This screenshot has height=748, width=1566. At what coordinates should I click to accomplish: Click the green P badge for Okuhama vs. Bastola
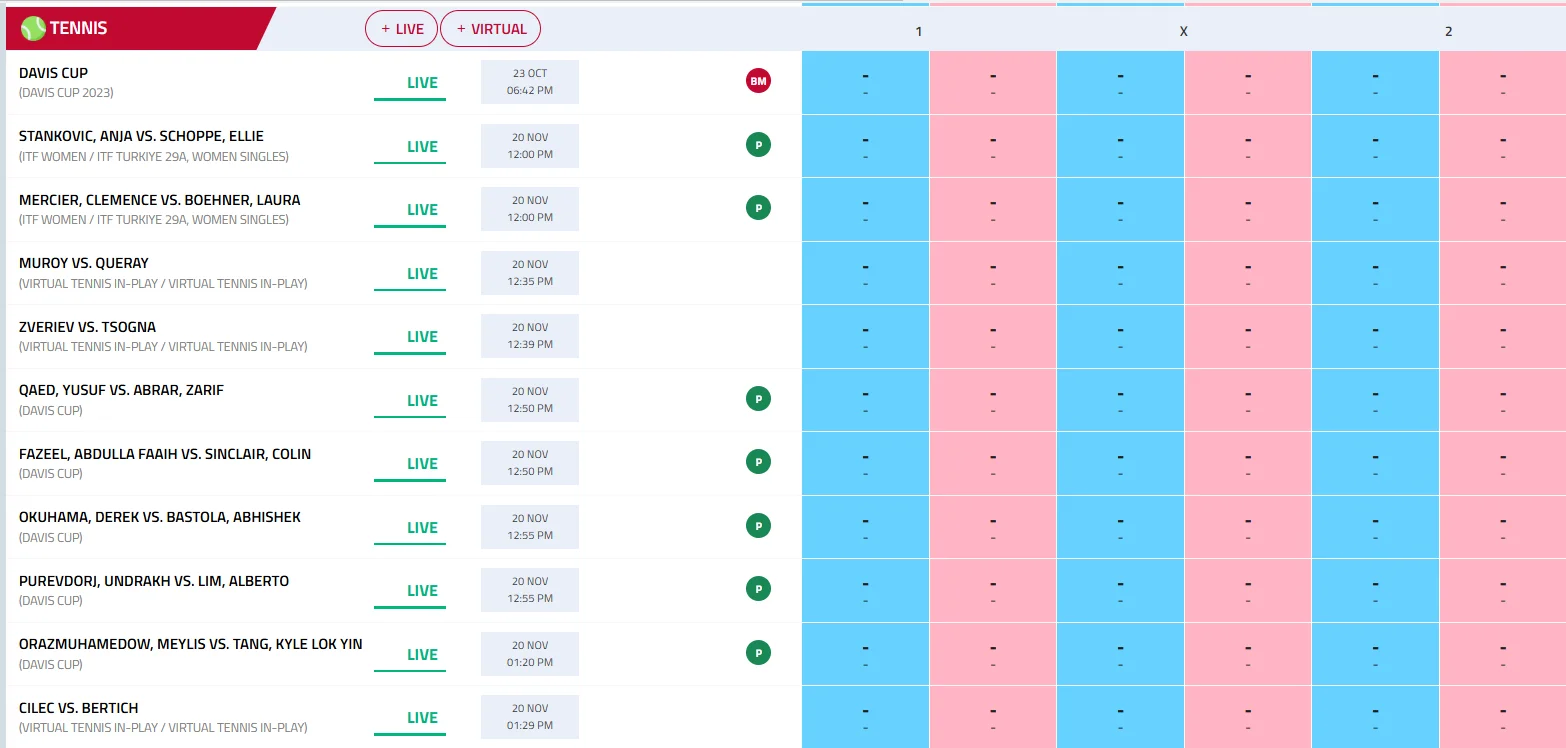pyautogui.click(x=758, y=526)
